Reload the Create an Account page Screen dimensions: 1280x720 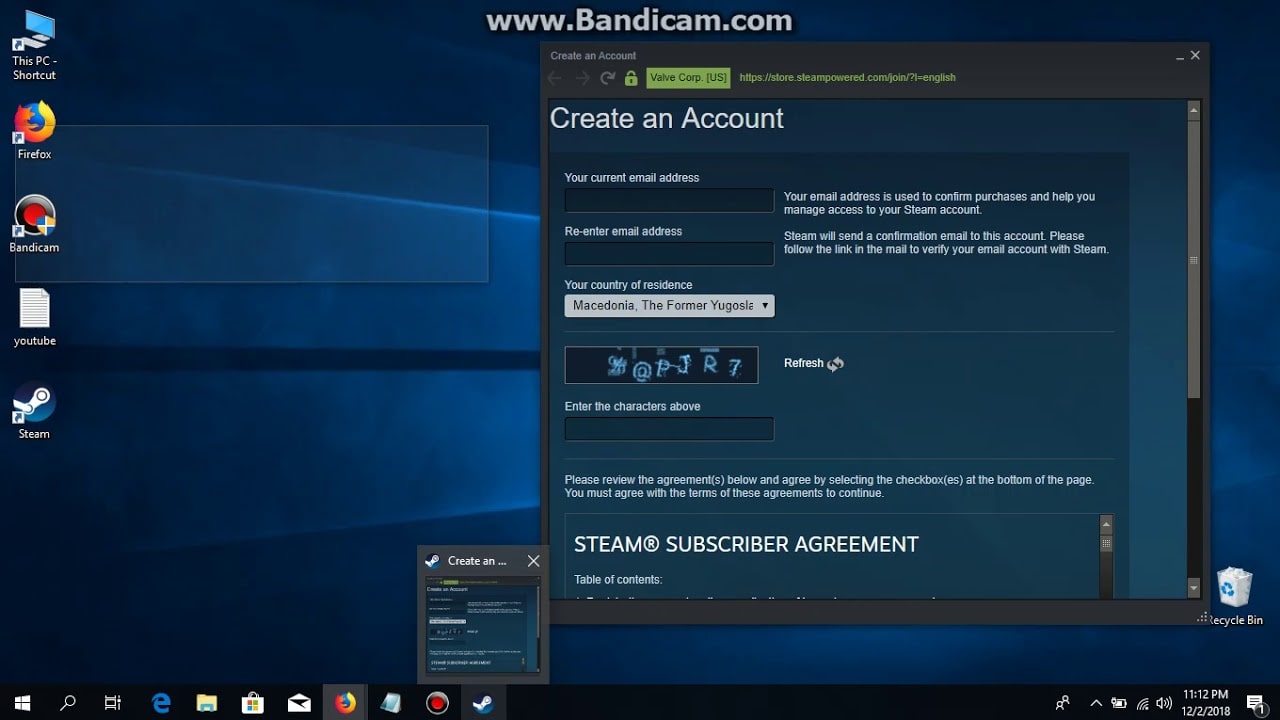point(607,78)
